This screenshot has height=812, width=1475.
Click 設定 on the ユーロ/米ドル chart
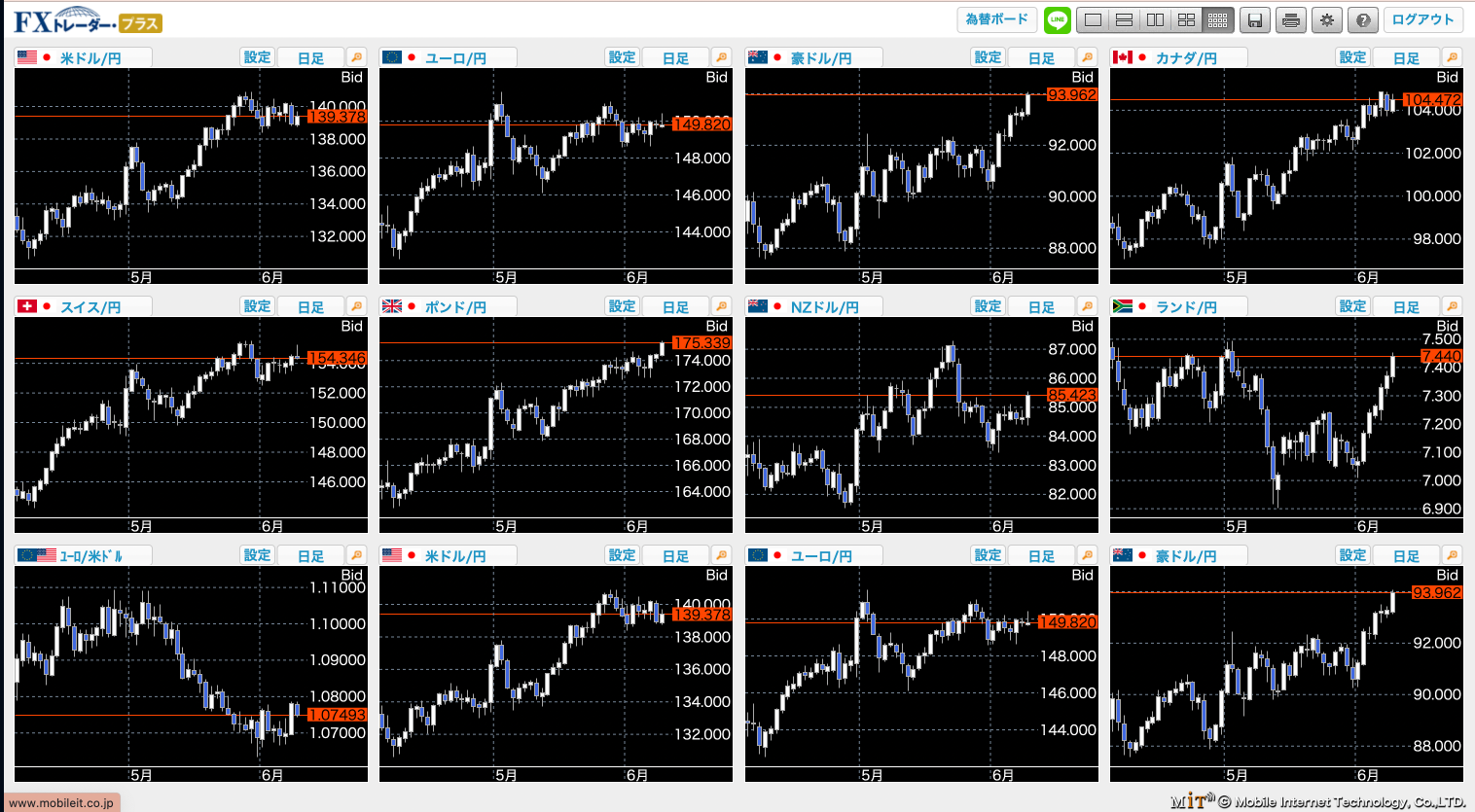tap(257, 555)
